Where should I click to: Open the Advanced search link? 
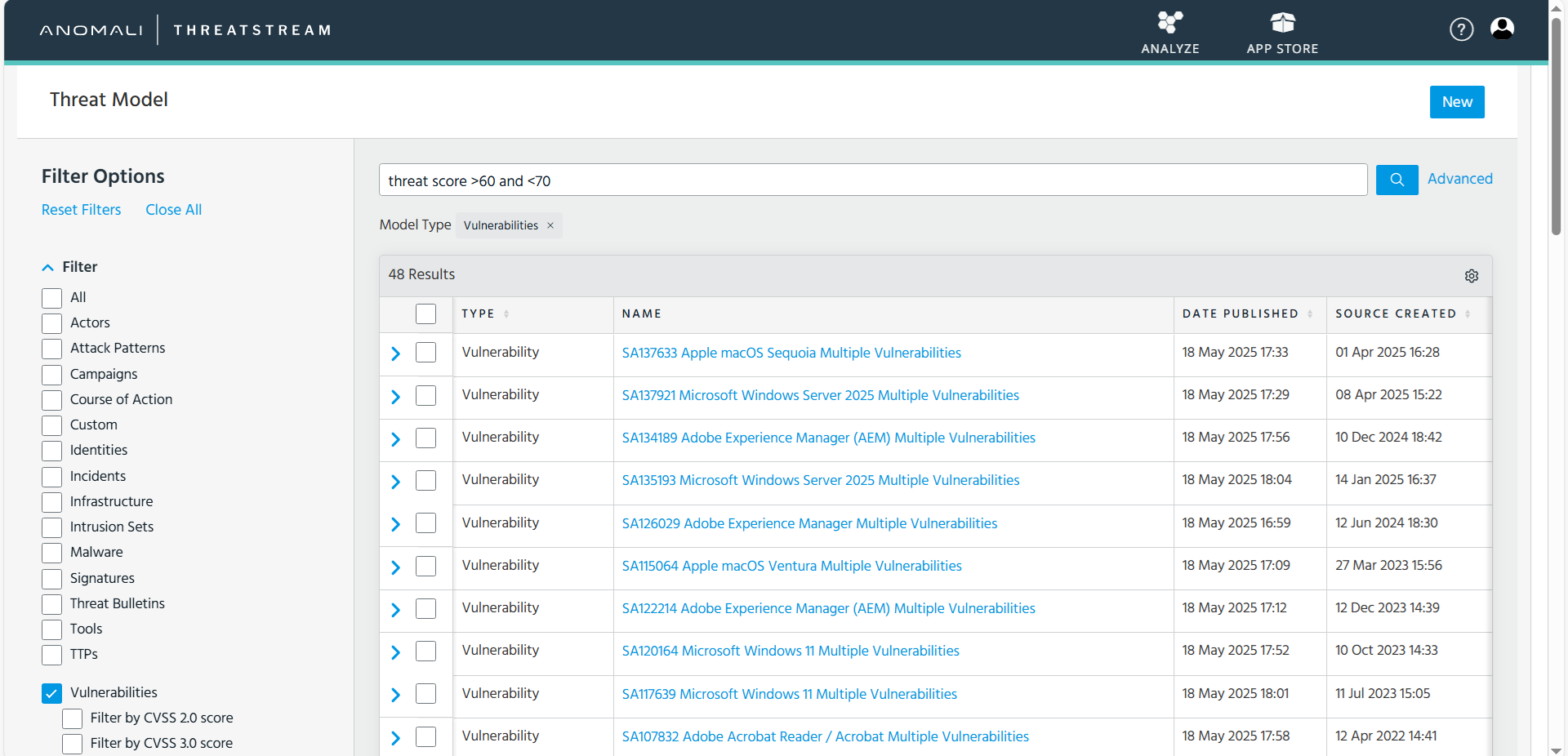pos(1459,179)
